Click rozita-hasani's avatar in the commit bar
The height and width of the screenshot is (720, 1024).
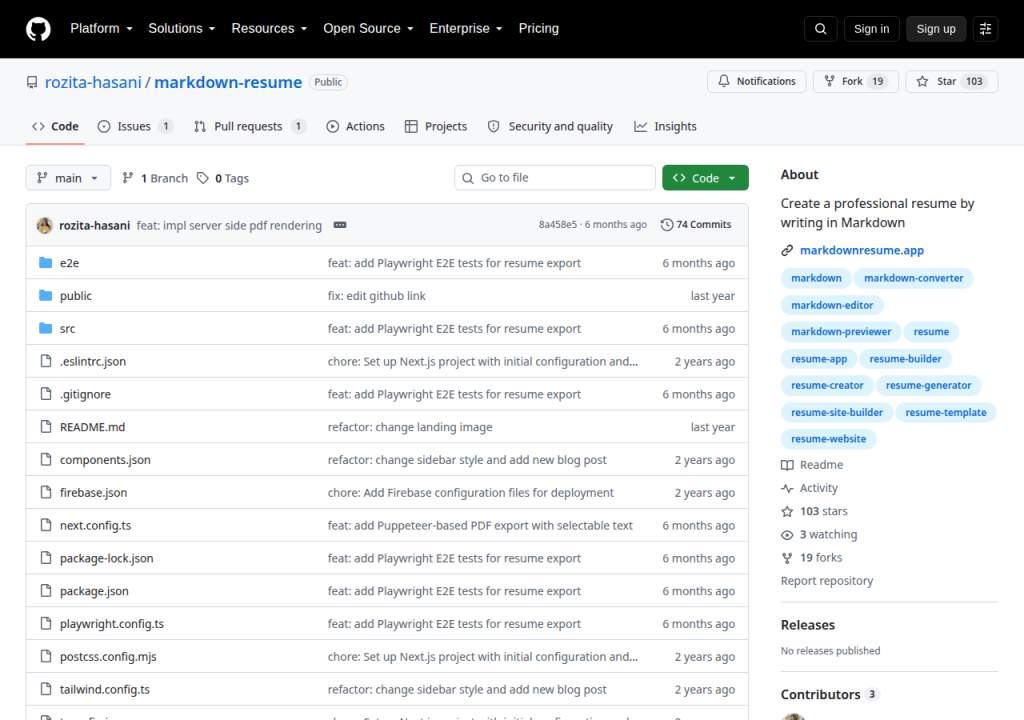coord(44,225)
